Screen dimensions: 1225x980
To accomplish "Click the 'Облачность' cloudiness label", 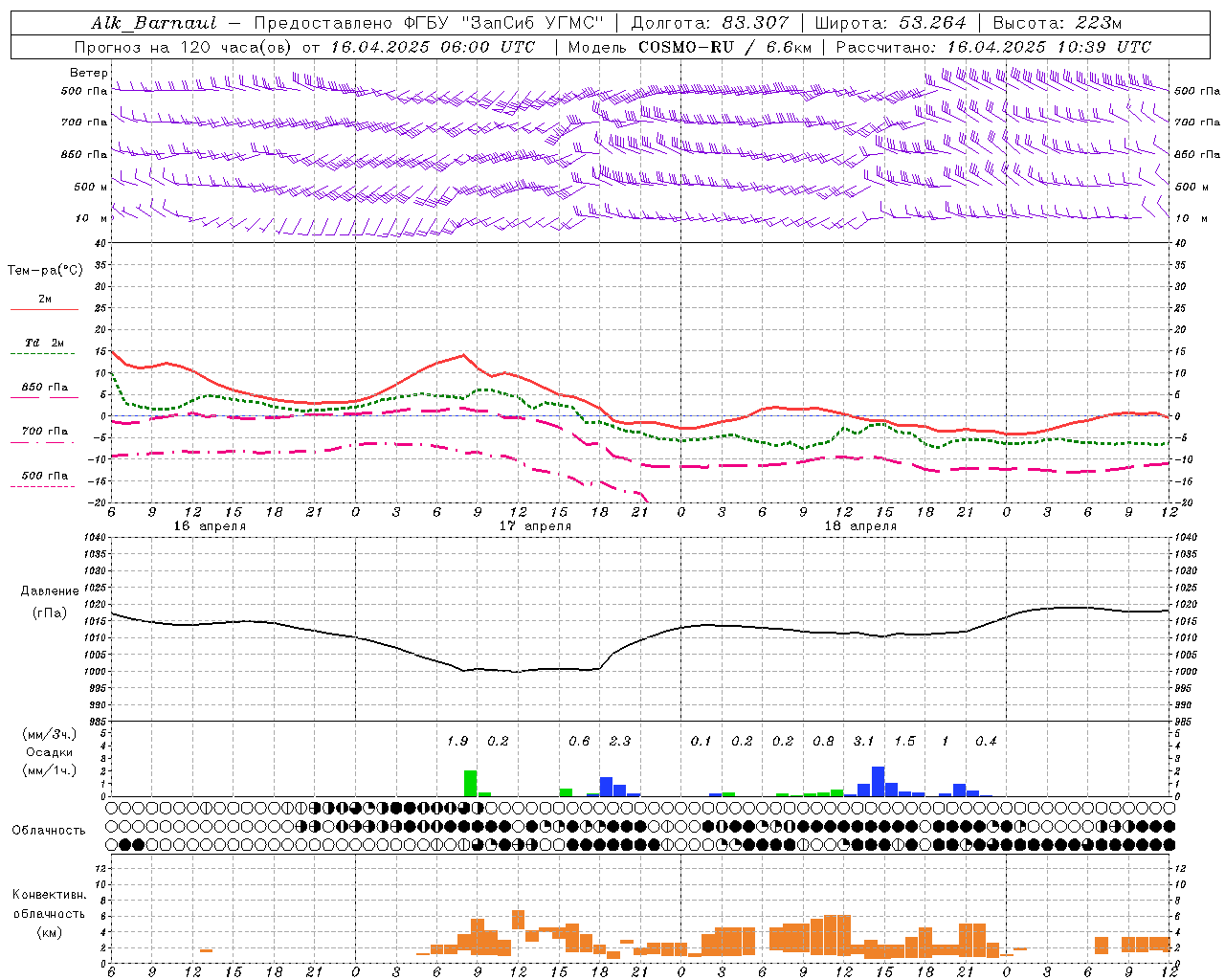I will click(x=49, y=831).
